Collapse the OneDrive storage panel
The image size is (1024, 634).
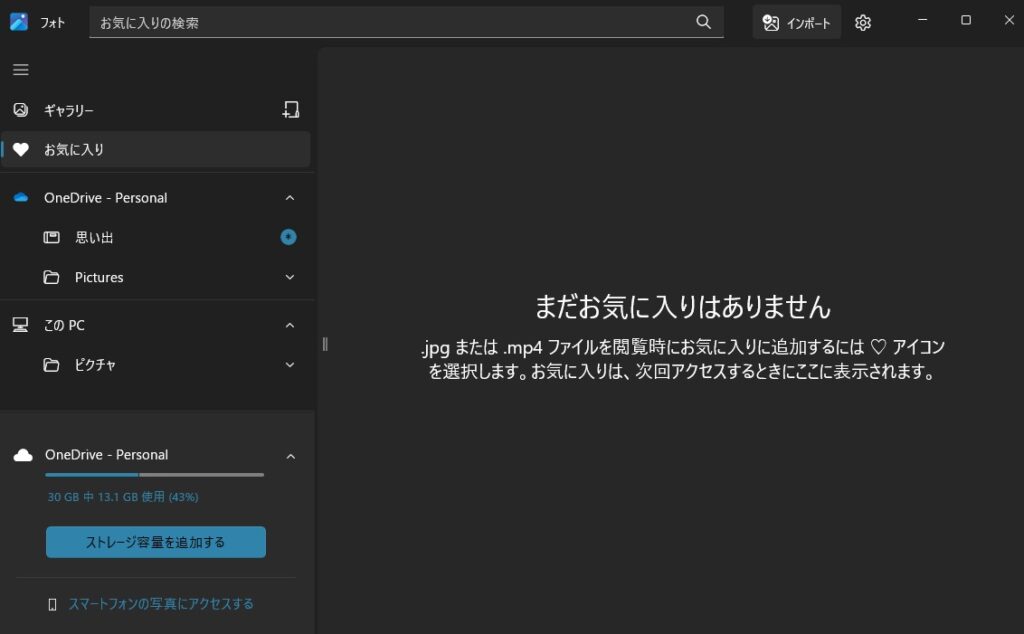[290, 456]
